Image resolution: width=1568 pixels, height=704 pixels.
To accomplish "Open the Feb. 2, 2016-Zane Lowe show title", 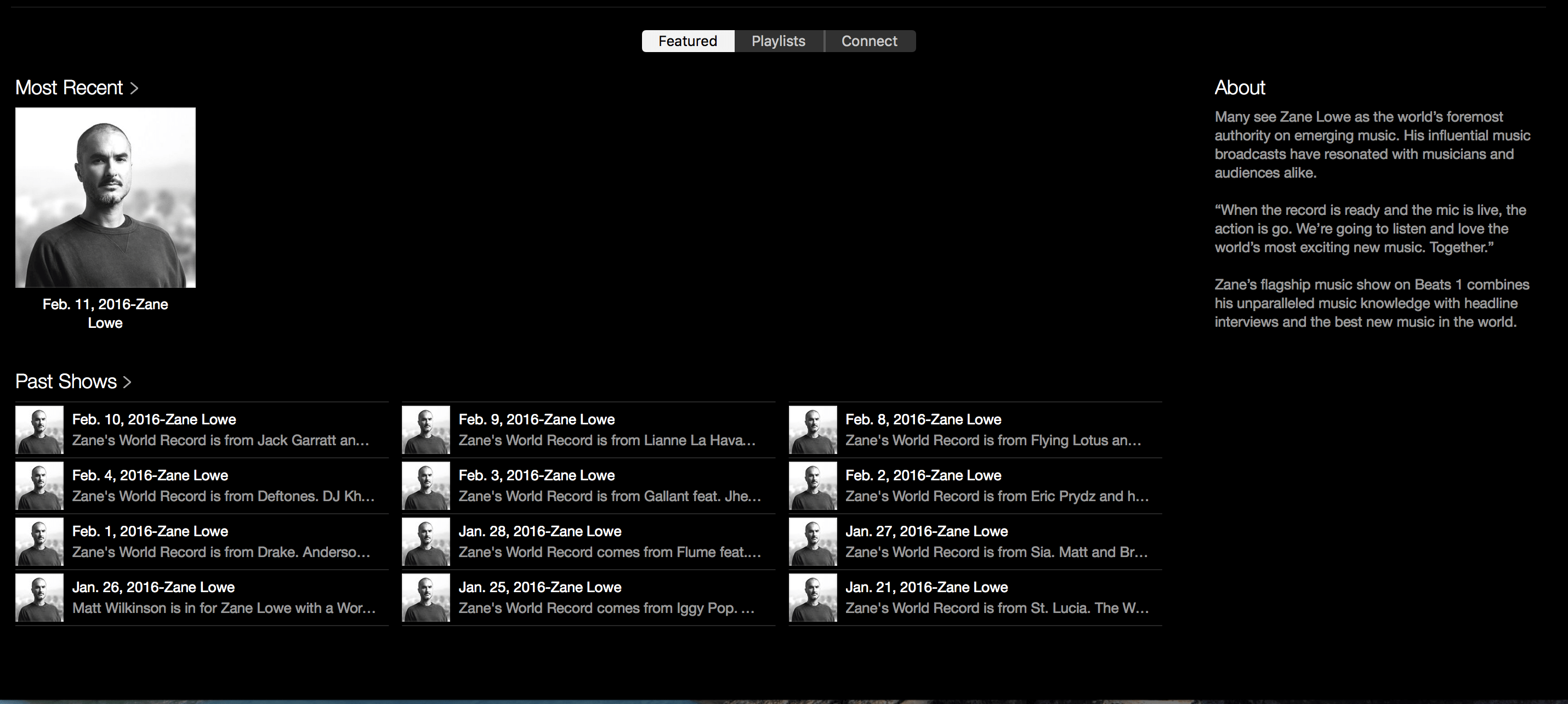I will pyautogui.click(x=923, y=475).
